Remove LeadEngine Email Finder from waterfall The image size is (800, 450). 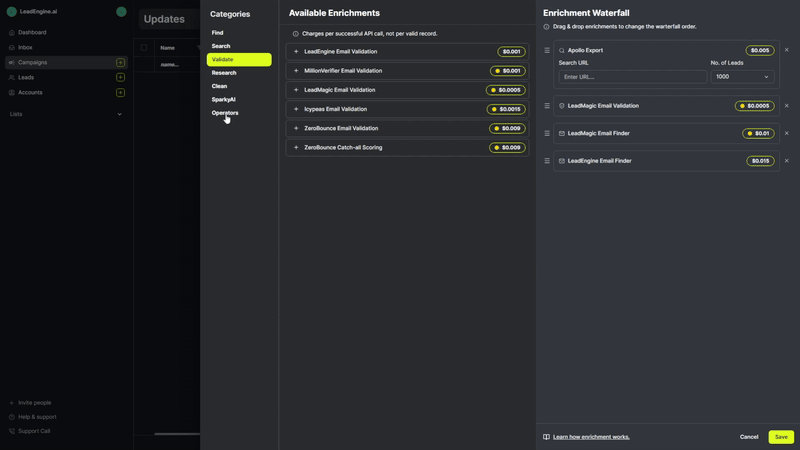pos(786,161)
